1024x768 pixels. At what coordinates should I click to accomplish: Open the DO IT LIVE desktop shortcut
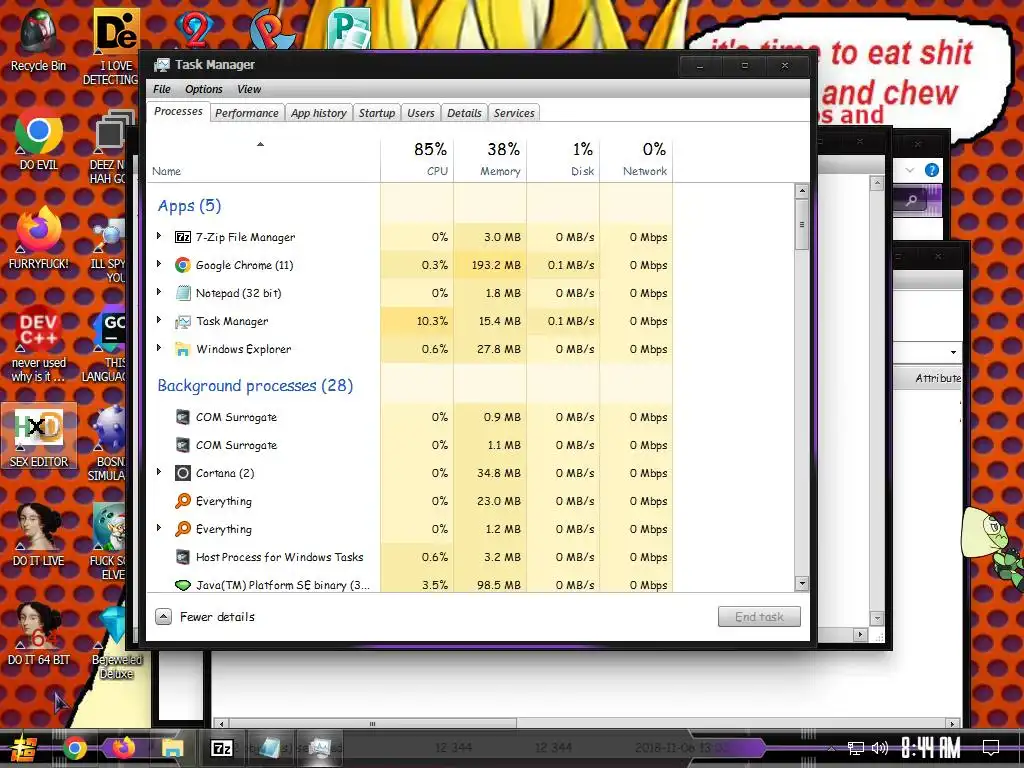tap(38, 534)
